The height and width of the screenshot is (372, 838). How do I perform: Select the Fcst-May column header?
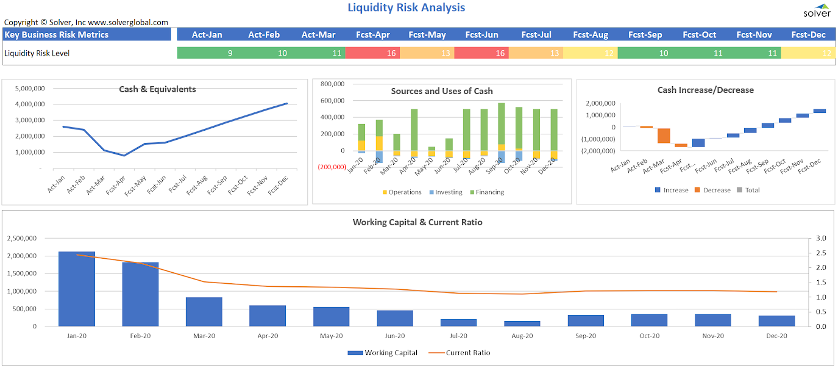427,35
